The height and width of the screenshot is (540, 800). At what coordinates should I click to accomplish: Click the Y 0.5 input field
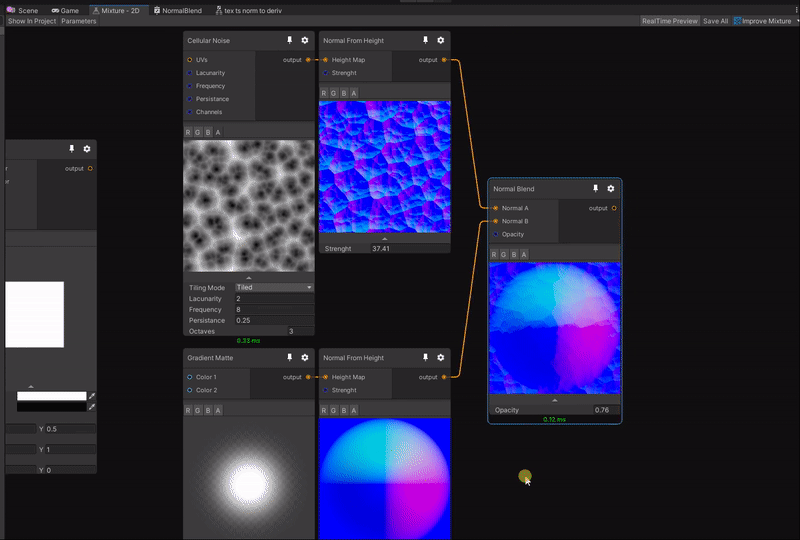(x=70, y=429)
